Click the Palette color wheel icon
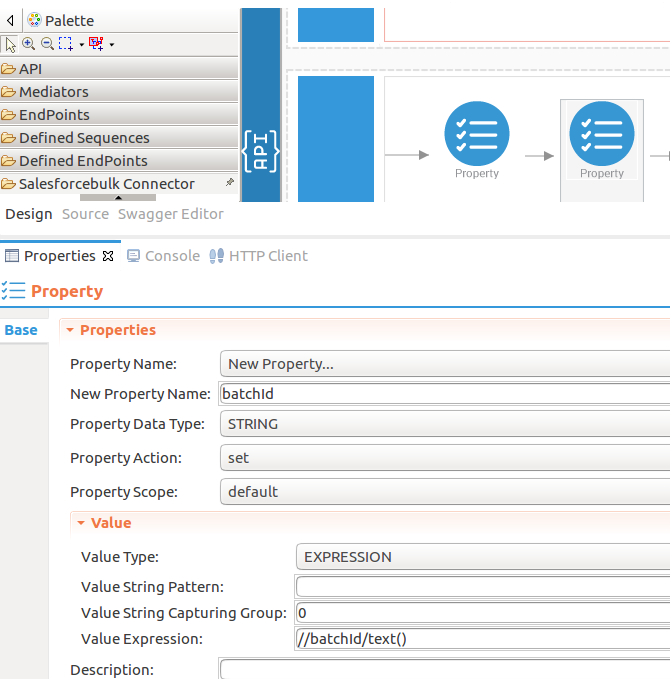The width and height of the screenshot is (670, 679). pyautogui.click(x=34, y=20)
